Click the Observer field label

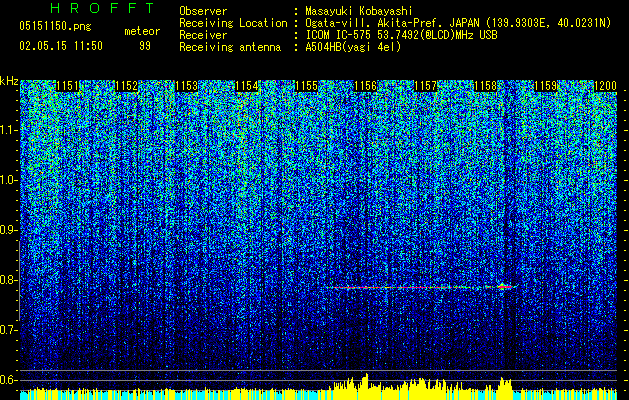coord(203,11)
